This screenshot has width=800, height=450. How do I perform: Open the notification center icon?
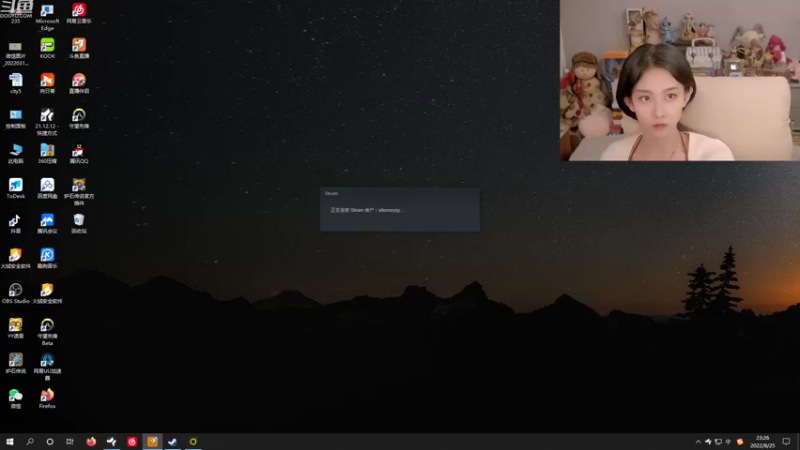[786, 442]
